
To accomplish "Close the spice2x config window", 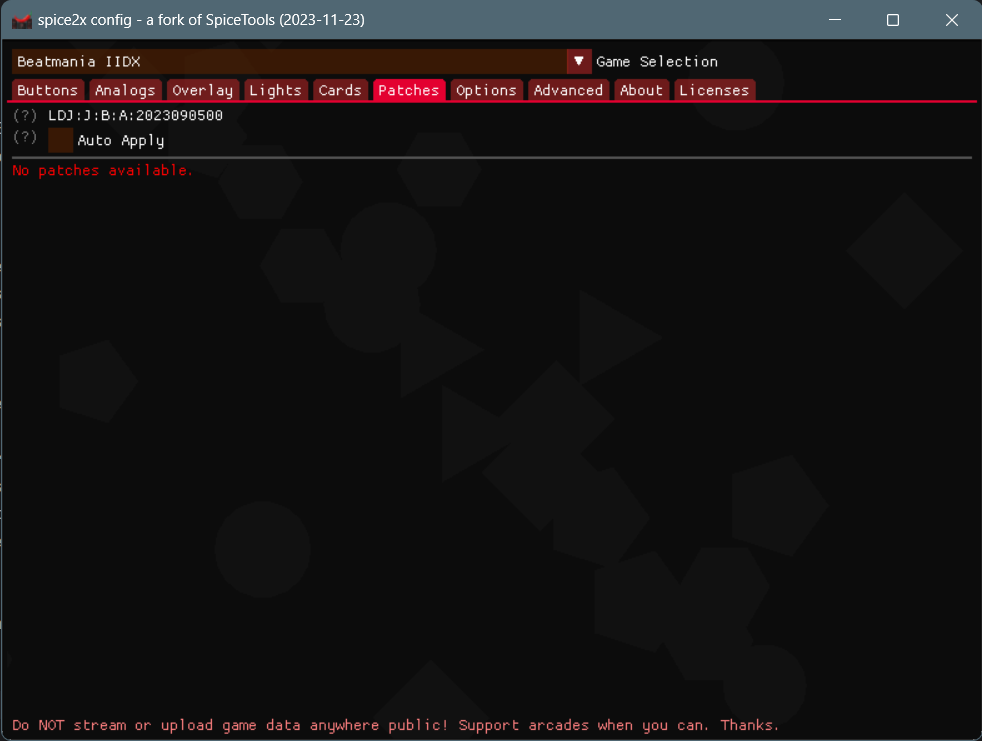I will [952, 20].
